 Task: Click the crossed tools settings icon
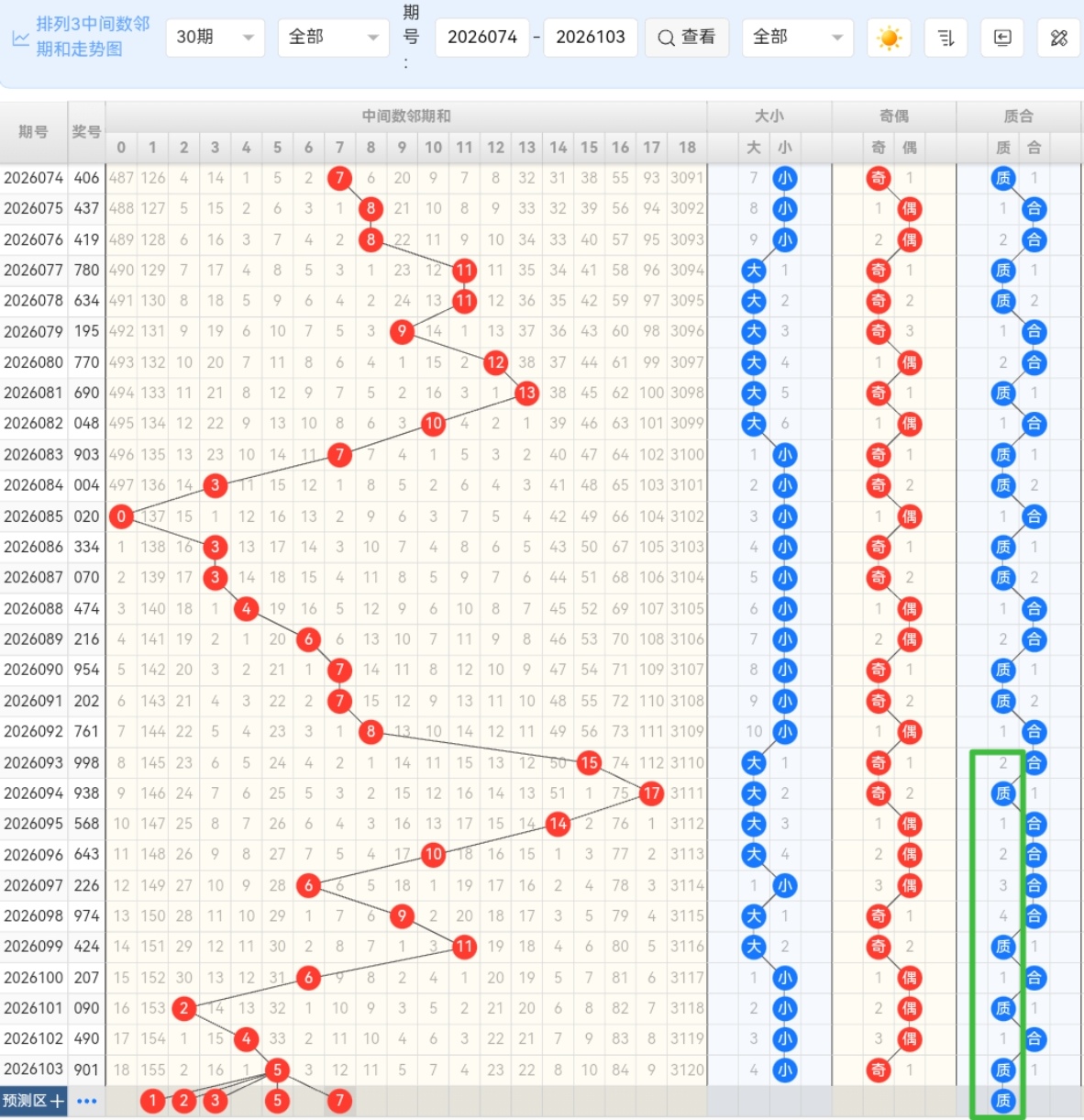tap(1059, 38)
